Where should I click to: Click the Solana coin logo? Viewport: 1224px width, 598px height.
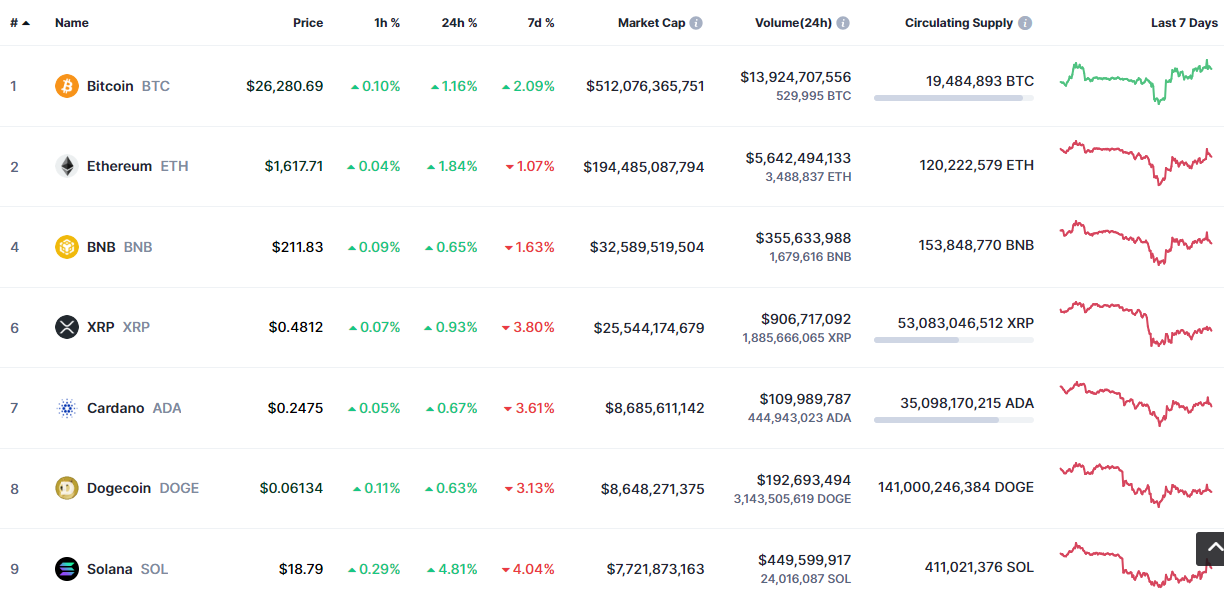coord(67,569)
